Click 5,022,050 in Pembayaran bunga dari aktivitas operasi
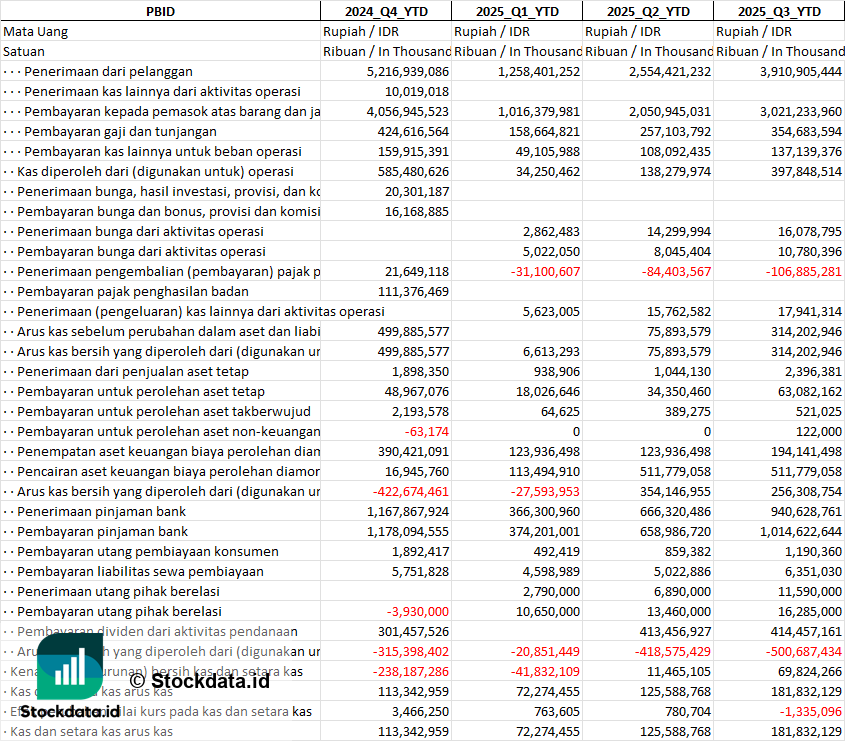The width and height of the screenshot is (845, 741). [551, 252]
